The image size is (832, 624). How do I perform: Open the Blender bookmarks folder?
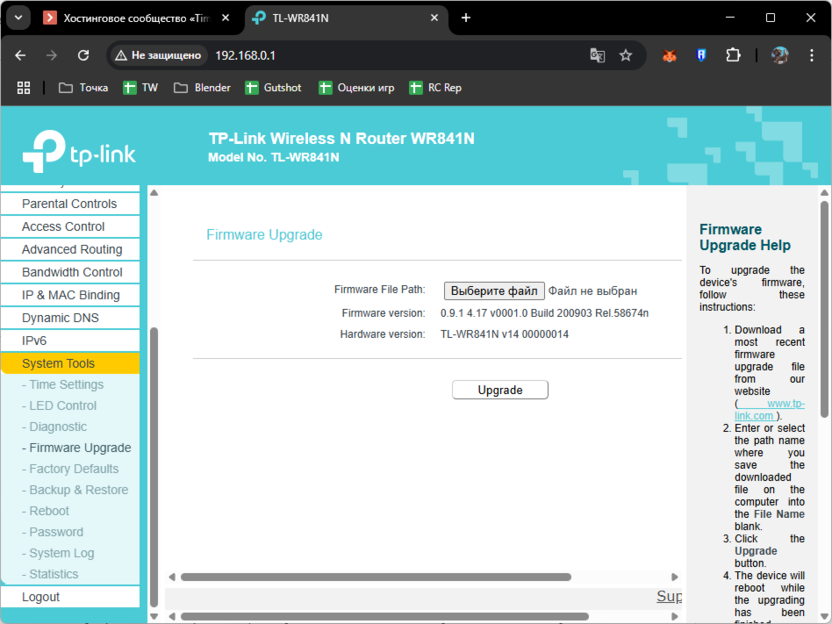(x=202, y=88)
